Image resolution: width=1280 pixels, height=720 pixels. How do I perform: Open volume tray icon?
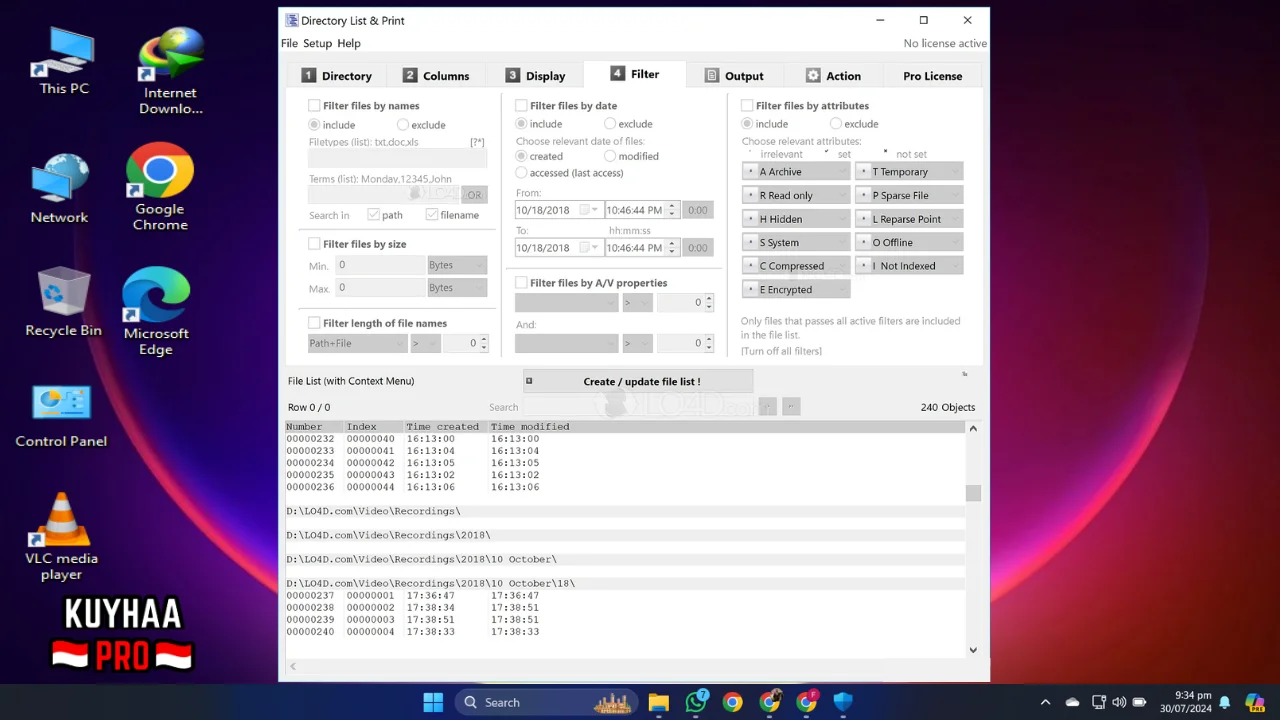pyautogui.click(x=1119, y=702)
